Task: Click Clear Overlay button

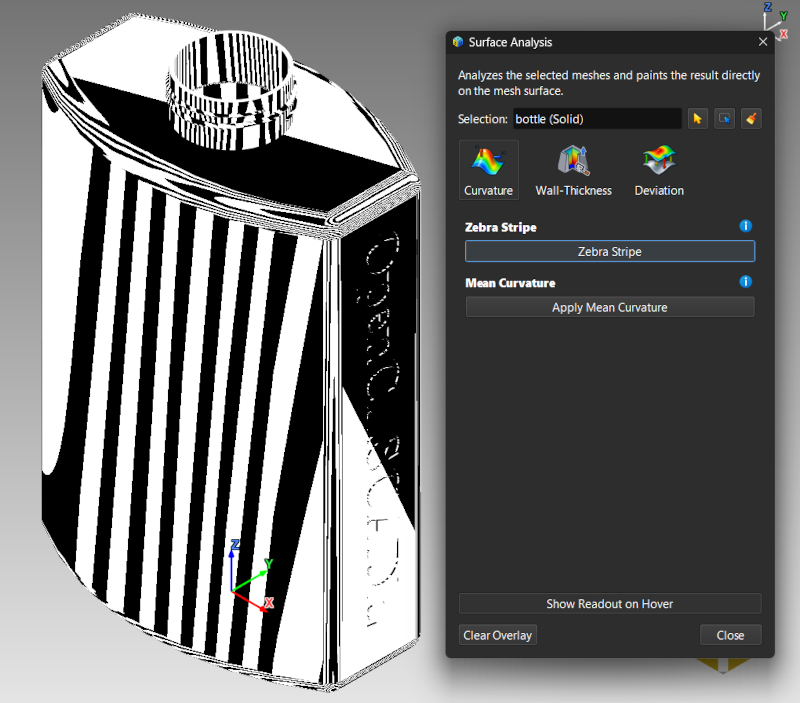Action: pyautogui.click(x=497, y=635)
